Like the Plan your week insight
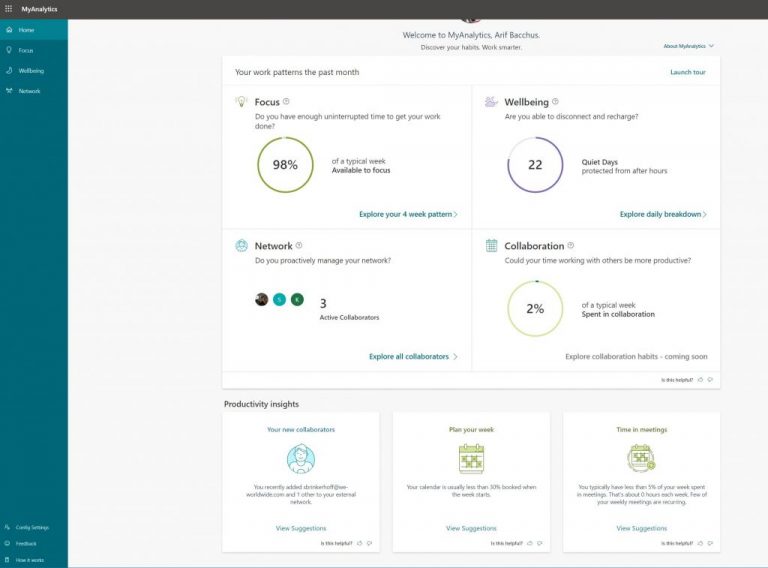The height and width of the screenshot is (568, 768). [x=530, y=543]
